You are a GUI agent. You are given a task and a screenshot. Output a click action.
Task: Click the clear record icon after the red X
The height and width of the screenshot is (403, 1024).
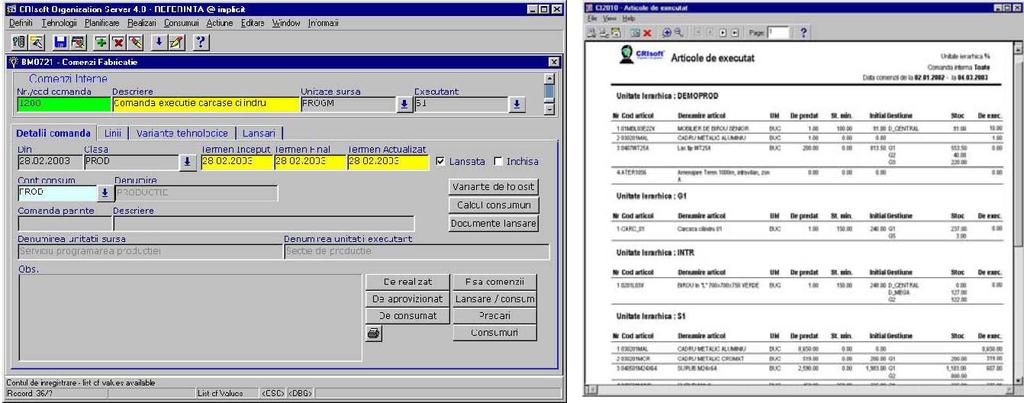pyautogui.click(x=135, y=42)
